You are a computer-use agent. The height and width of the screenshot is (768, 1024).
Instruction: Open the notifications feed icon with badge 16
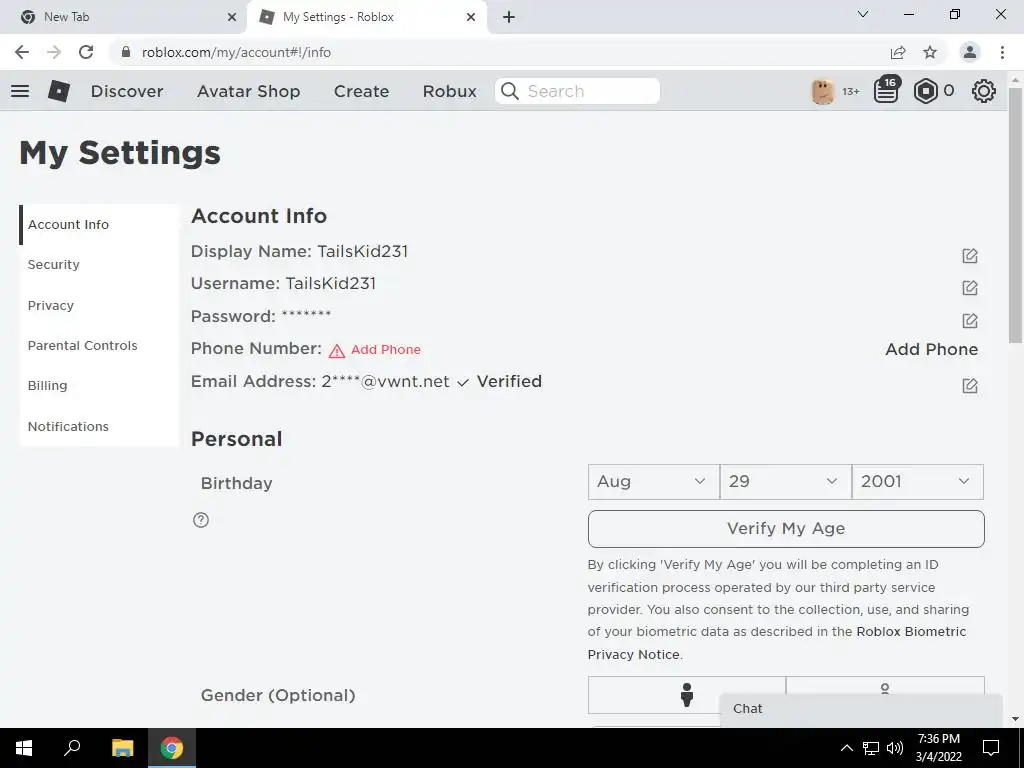[886, 90]
